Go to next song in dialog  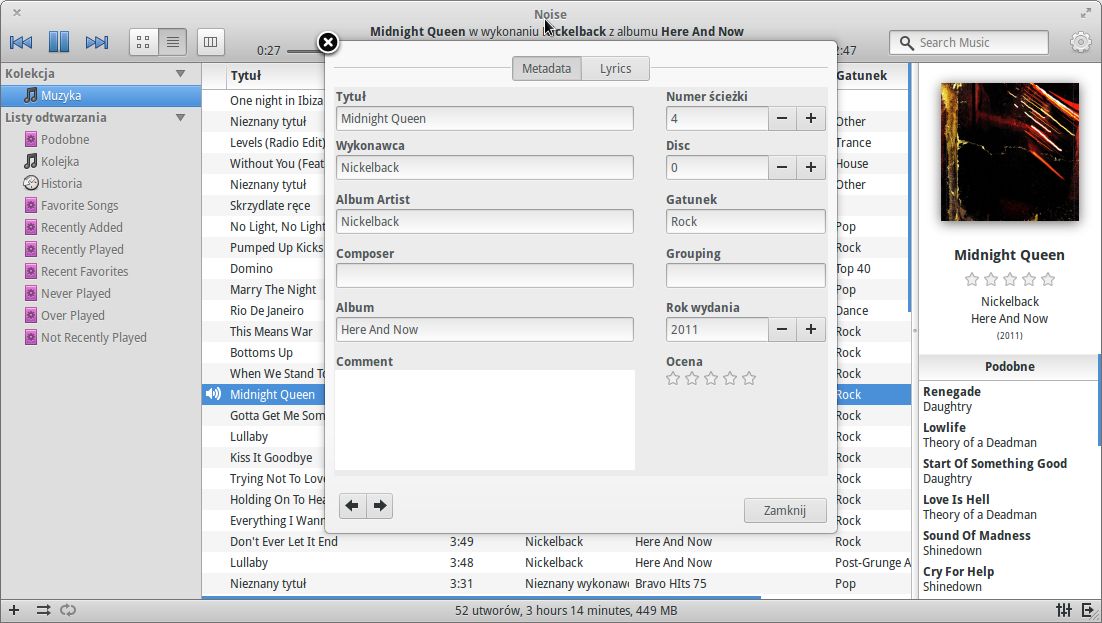pos(380,506)
